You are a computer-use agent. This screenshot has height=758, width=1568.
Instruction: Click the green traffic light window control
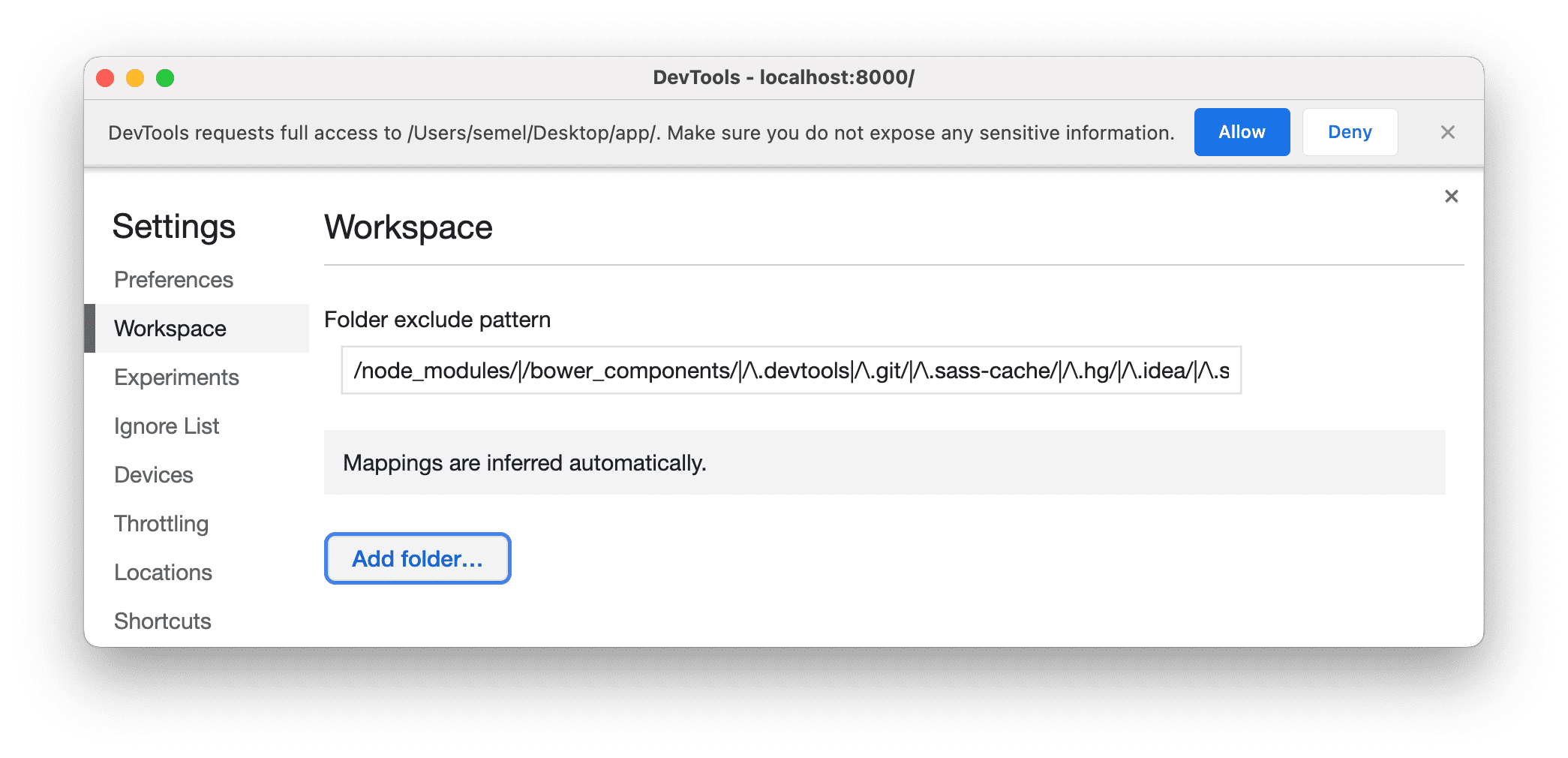[166, 77]
